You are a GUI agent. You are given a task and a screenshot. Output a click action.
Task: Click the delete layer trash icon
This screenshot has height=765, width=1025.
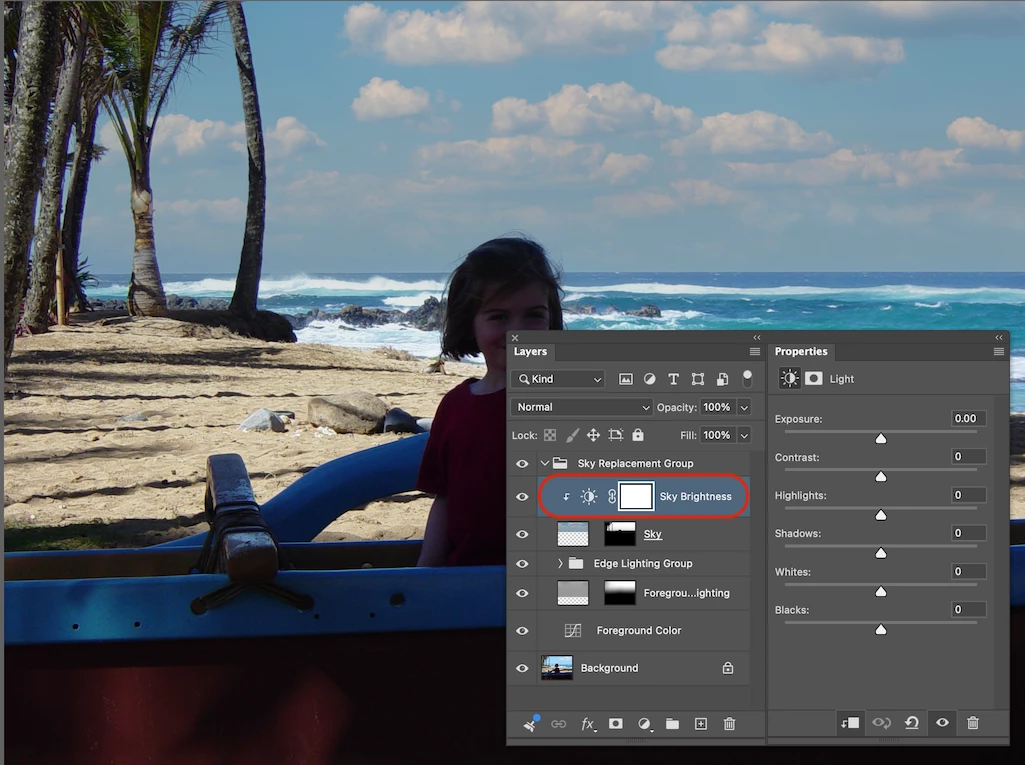[x=730, y=724]
